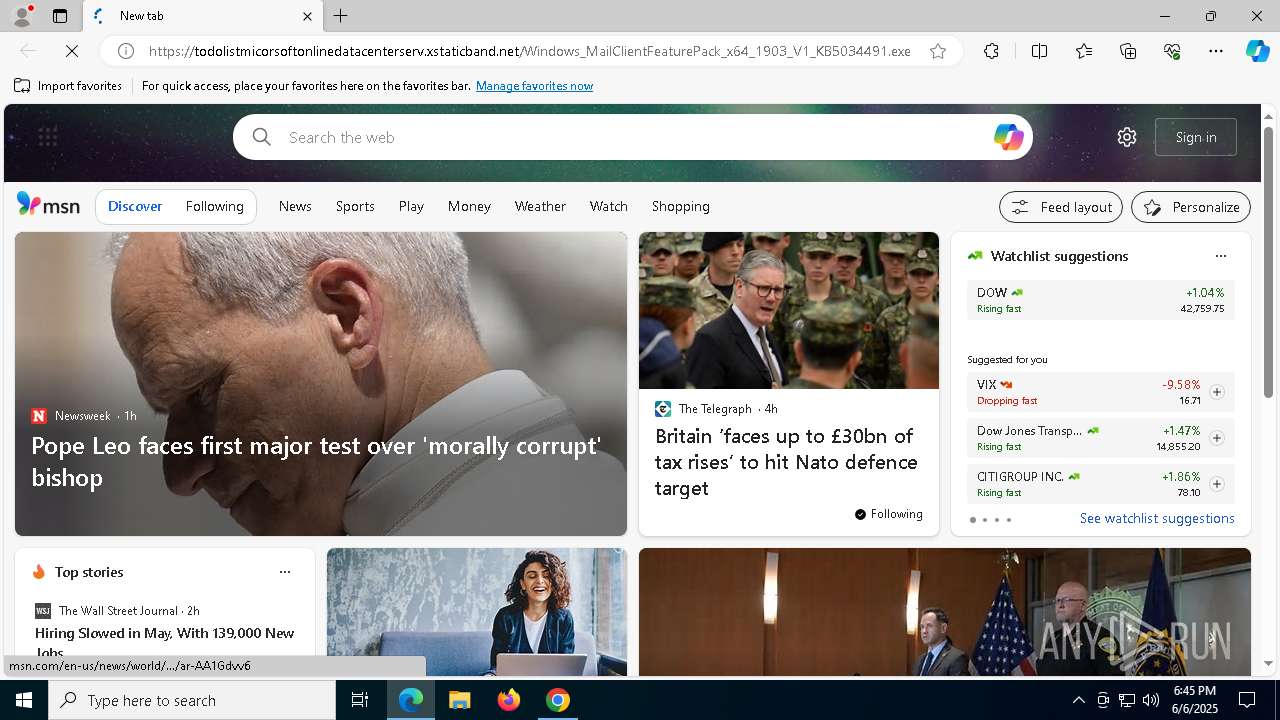
Task: Open Sports section
Action: click(355, 206)
